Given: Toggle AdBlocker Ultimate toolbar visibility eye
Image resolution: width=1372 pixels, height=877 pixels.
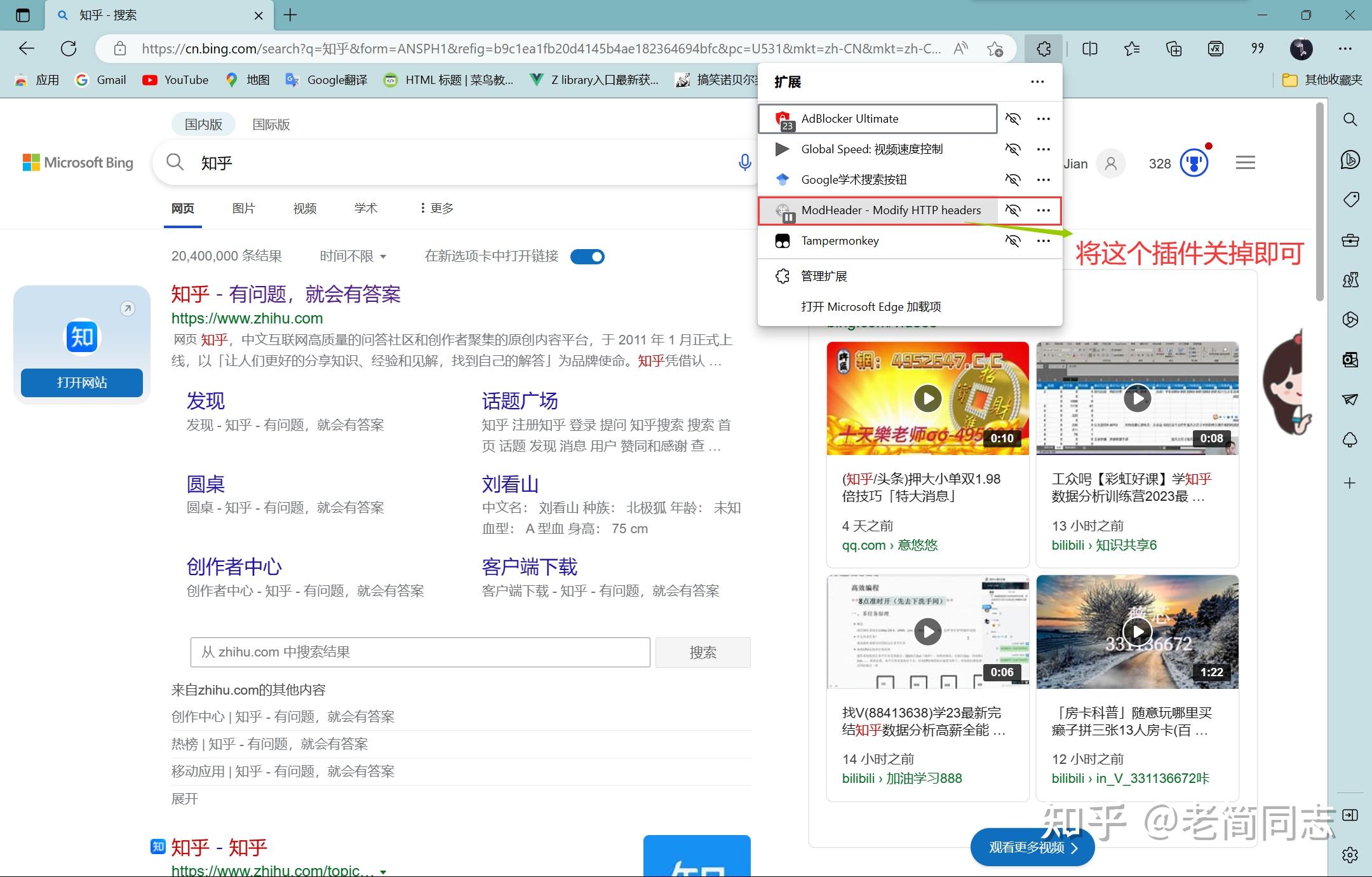Looking at the screenshot, I should pos(1012,119).
